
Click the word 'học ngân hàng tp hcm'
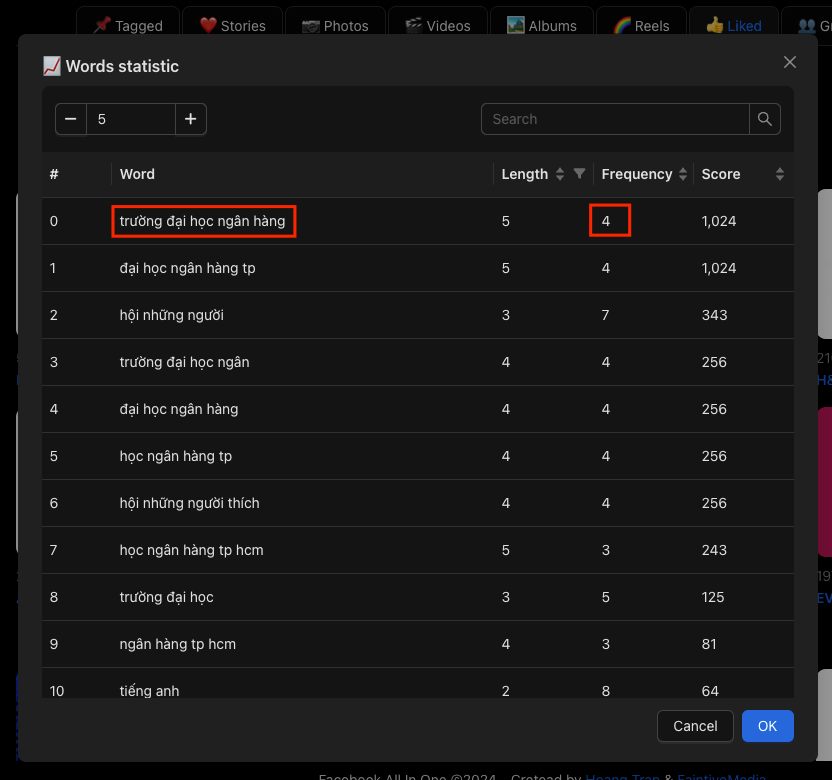coord(192,550)
